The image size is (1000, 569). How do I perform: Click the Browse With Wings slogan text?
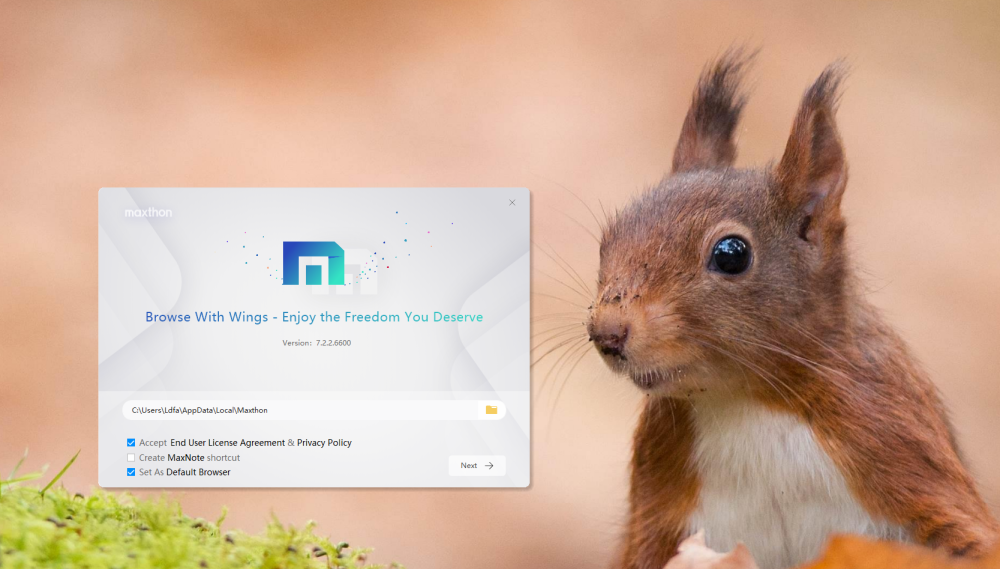pos(313,317)
